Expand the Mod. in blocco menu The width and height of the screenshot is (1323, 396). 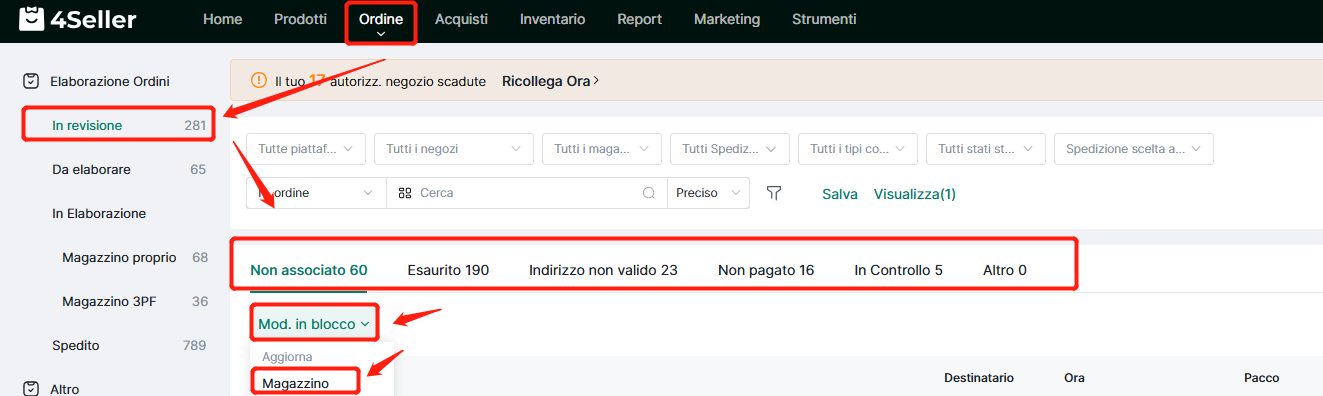click(315, 324)
